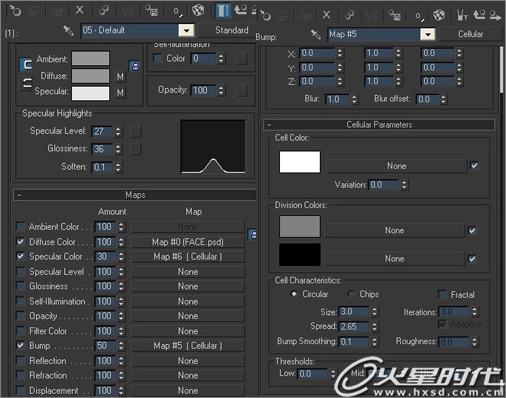Image resolution: width=506 pixels, height=398 pixels.
Task: Collapse the Maps rollout header
Action: (135, 195)
